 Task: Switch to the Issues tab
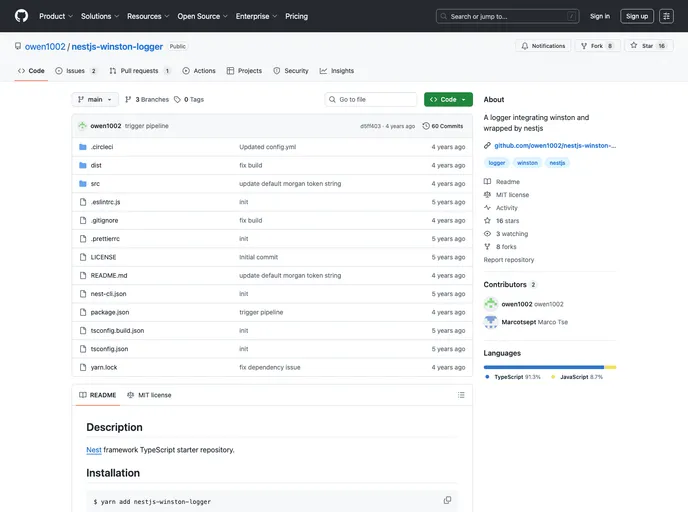pos(75,71)
